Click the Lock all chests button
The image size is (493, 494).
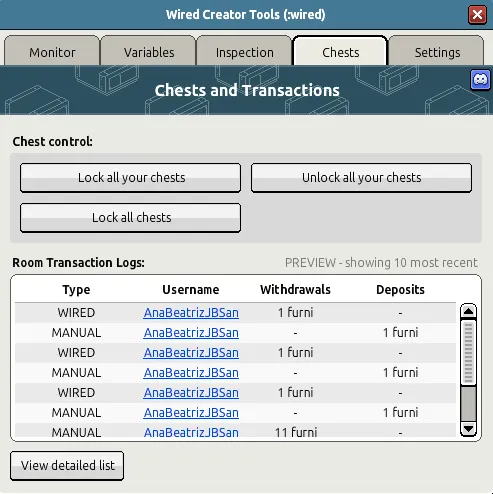click(x=130, y=218)
